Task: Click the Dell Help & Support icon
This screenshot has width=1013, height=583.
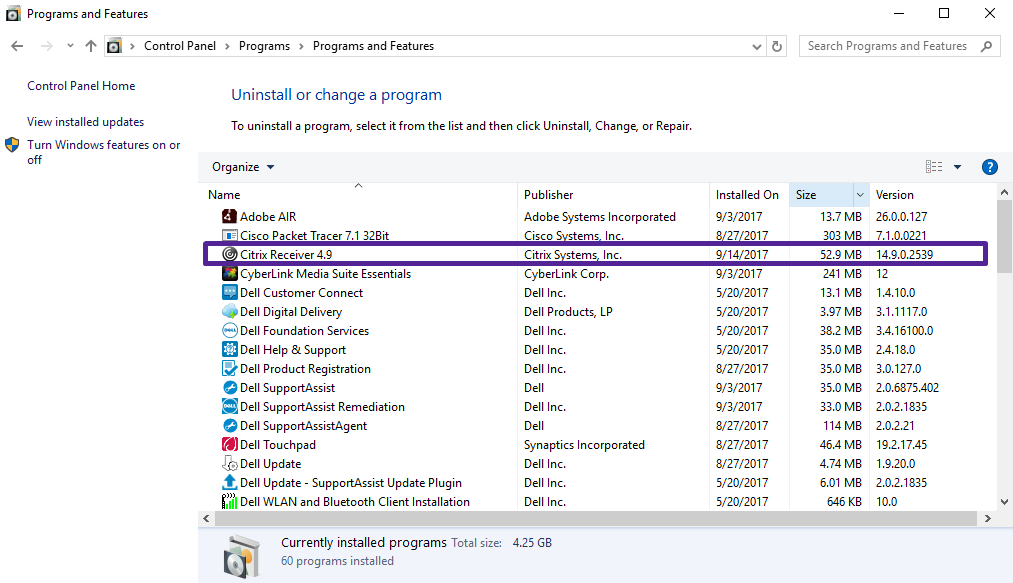Action: 229,350
